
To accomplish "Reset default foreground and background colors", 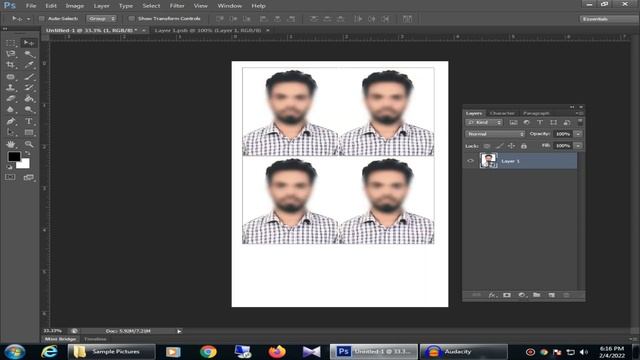I will (x=9, y=167).
